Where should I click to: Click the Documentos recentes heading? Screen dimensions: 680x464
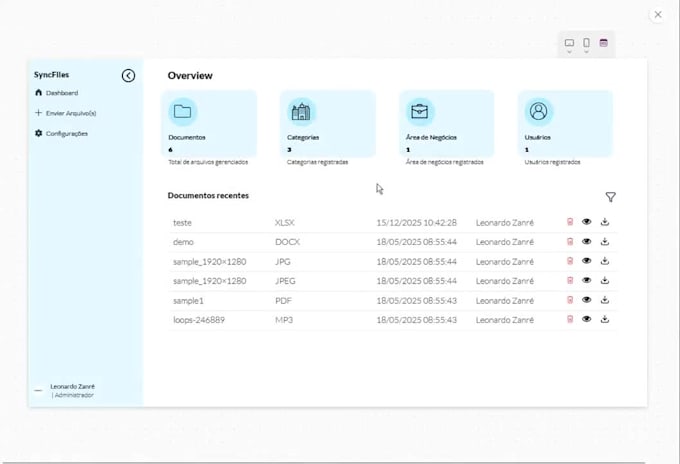pyautogui.click(x=208, y=196)
